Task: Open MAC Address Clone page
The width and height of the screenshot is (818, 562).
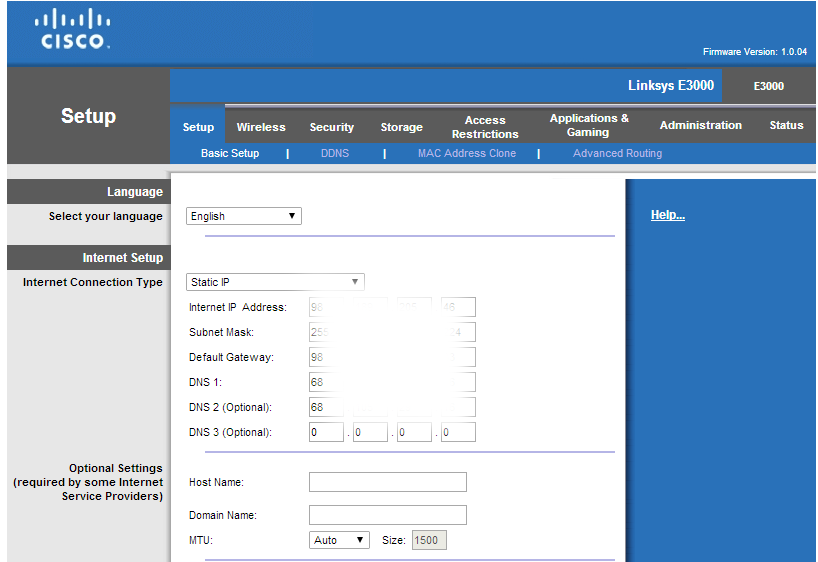Action: coord(467,153)
